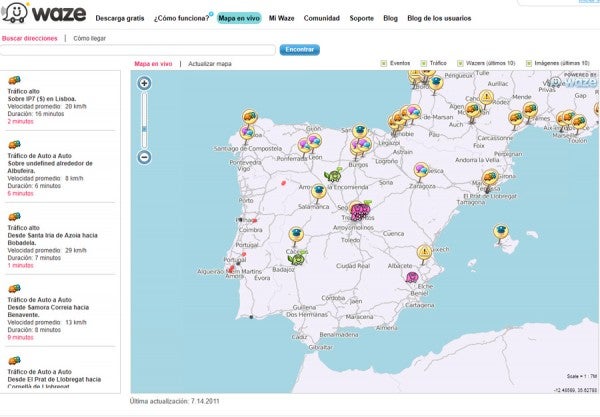This screenshot has height=417, width=600.
Task: Click the Mapa en vivo link above map
Action: (153, 64)
